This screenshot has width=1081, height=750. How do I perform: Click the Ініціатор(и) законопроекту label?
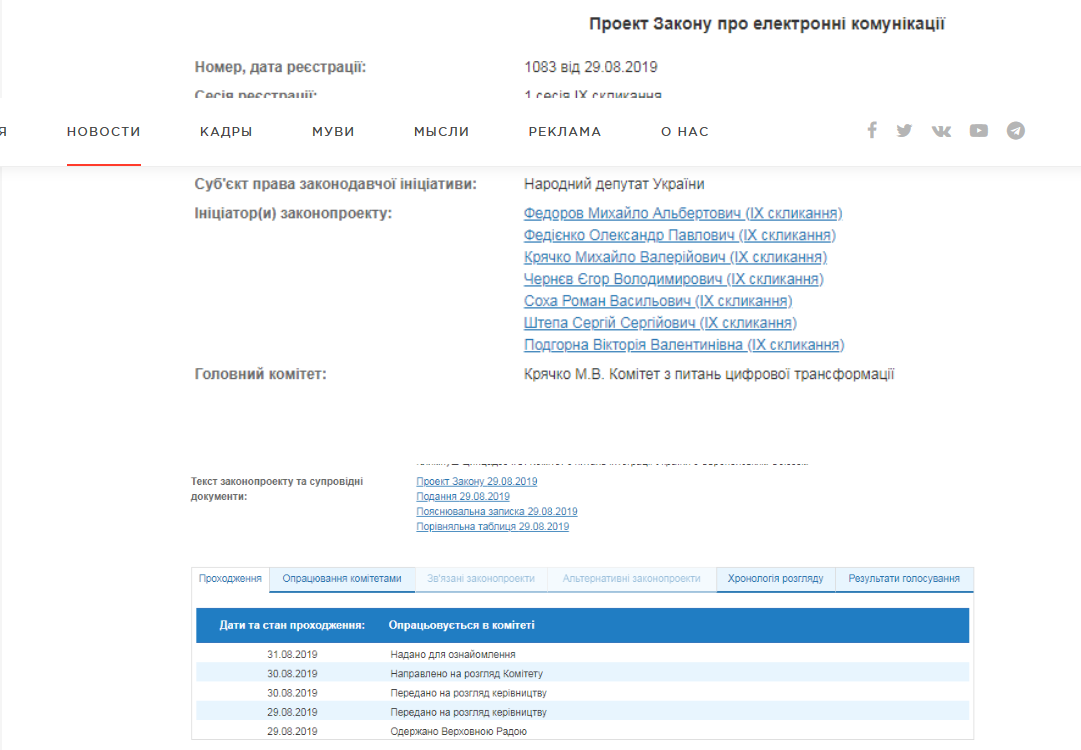click(293, 214)
